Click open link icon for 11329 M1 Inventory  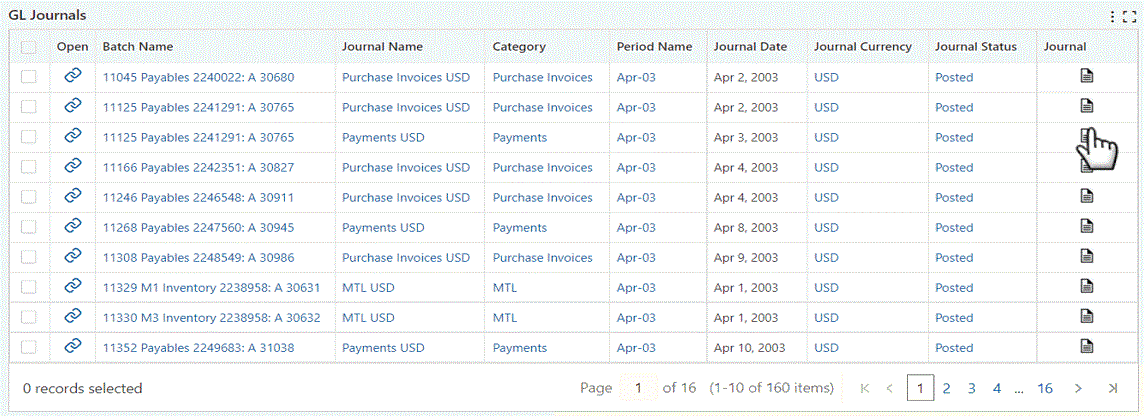[73, 286]
